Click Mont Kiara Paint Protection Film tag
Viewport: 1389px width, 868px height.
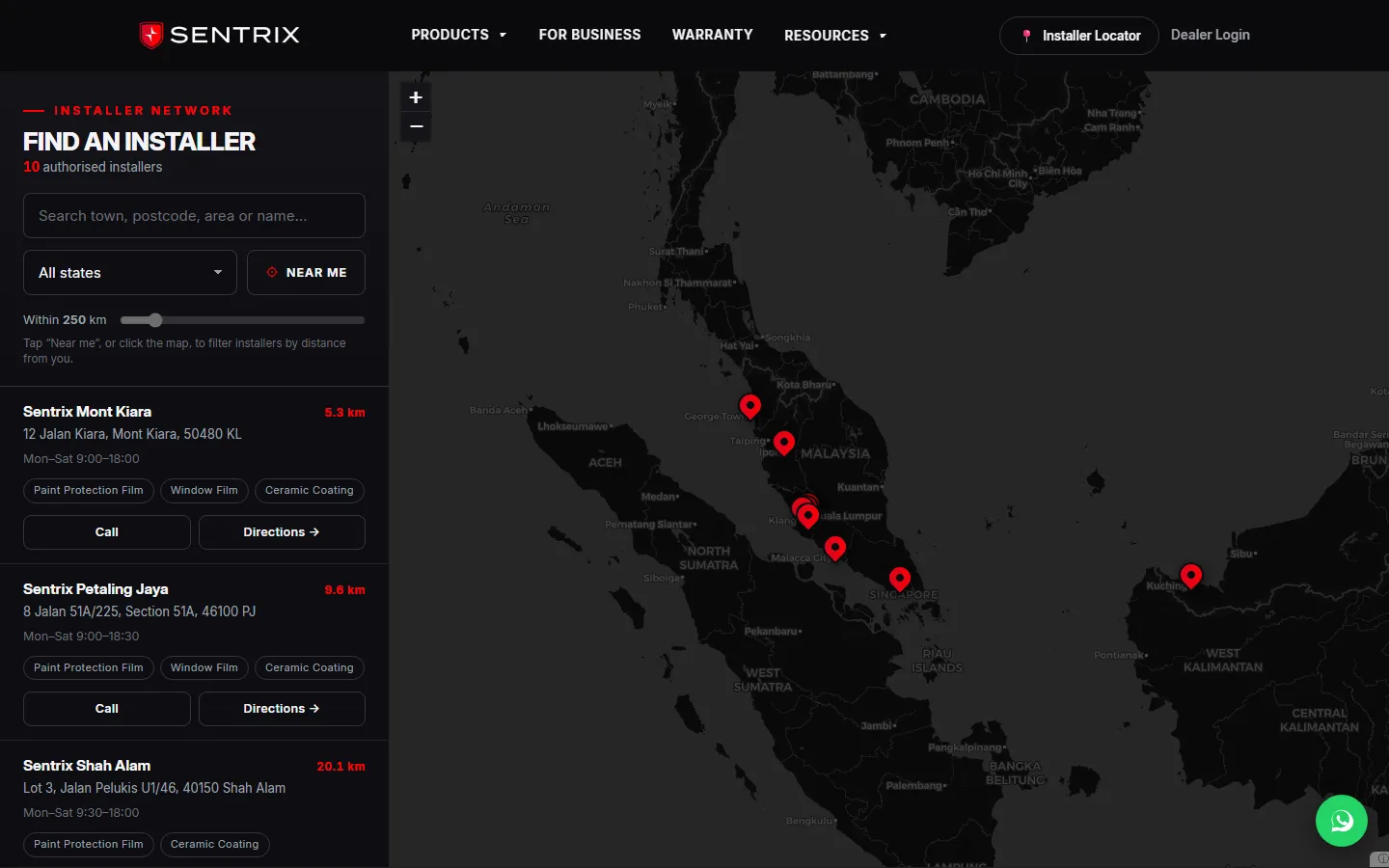pos(89,491)
